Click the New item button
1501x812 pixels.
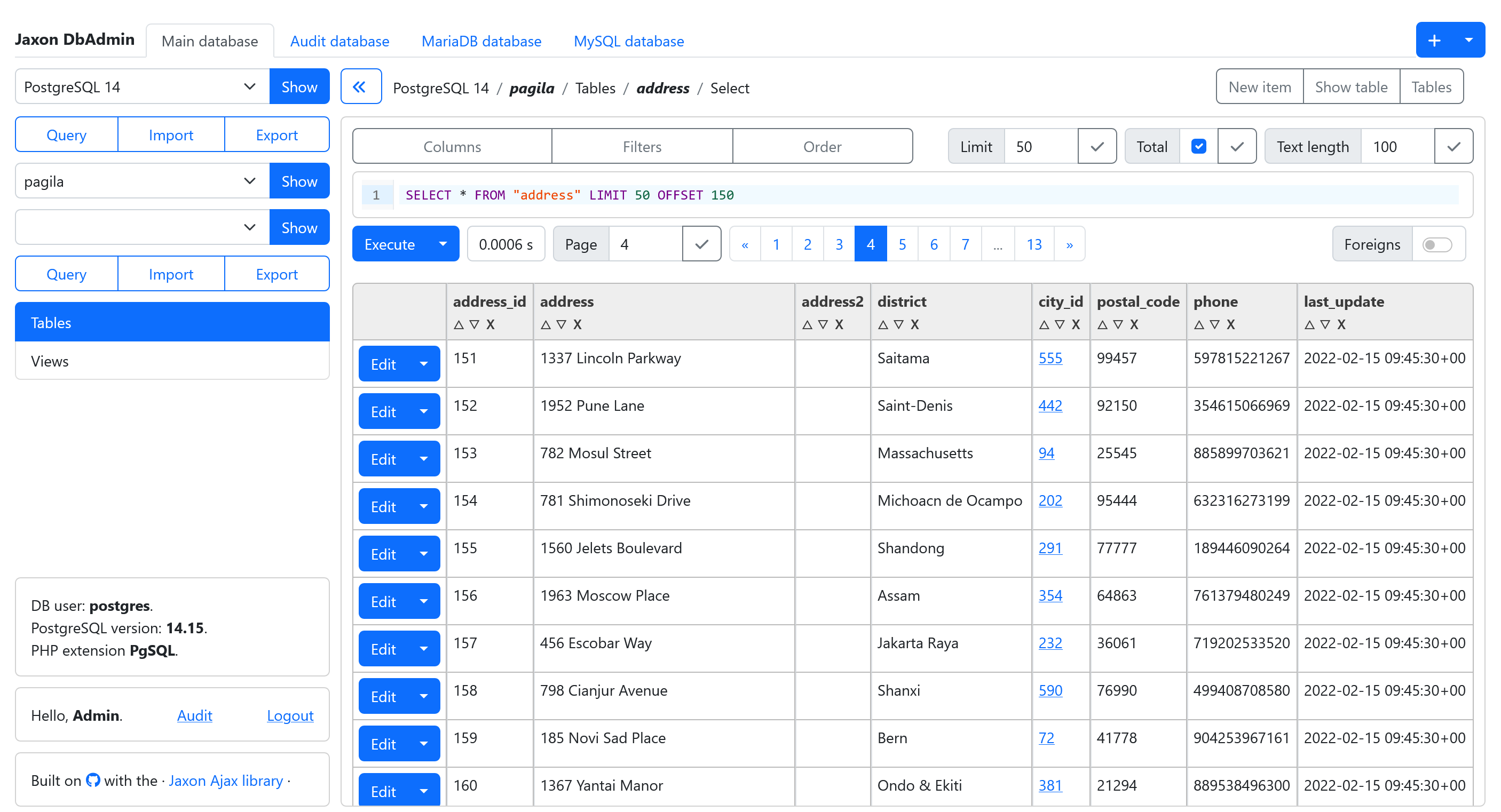click(1260, 87)
